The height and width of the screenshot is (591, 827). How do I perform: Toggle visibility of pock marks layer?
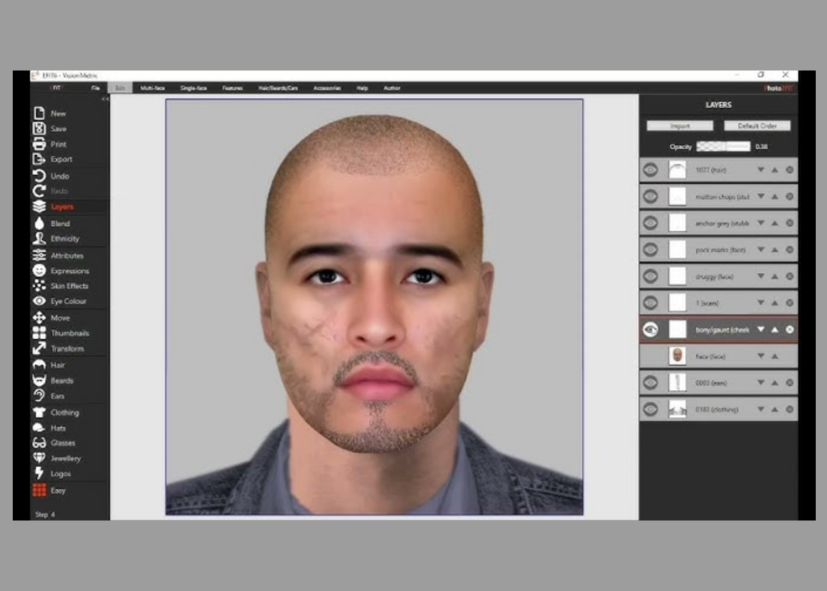tap(650, 249)
